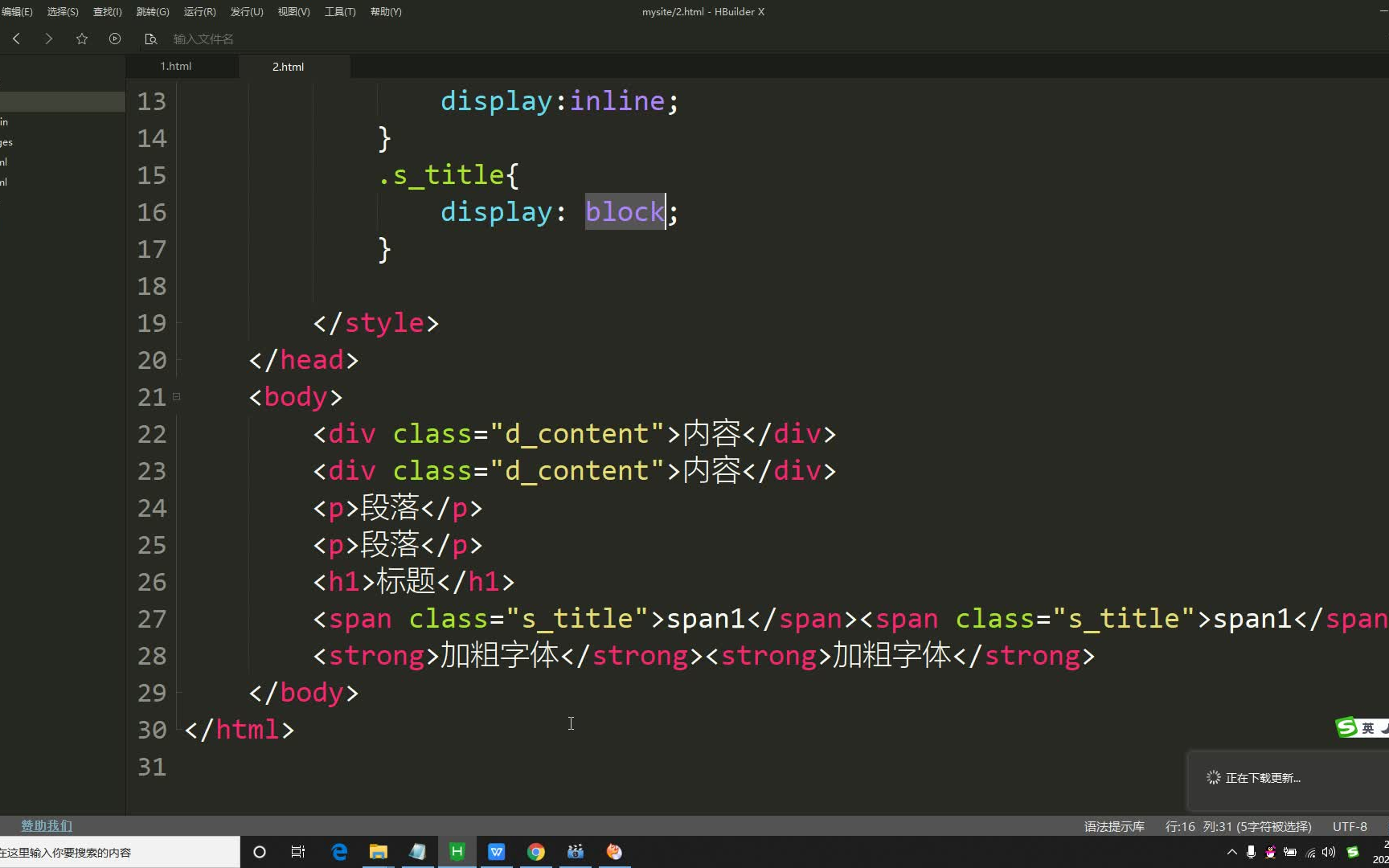Open the WPS Writer taskbar icon
1389x868 pixels.
496,852
